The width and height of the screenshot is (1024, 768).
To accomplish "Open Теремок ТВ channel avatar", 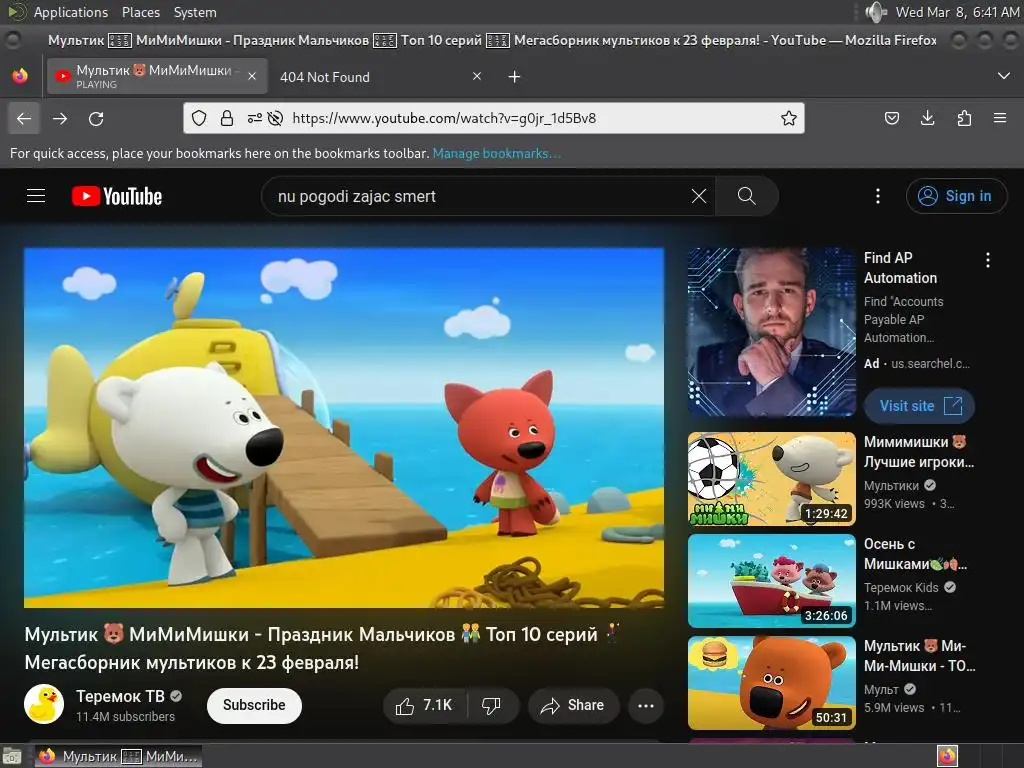I will 44,704.
